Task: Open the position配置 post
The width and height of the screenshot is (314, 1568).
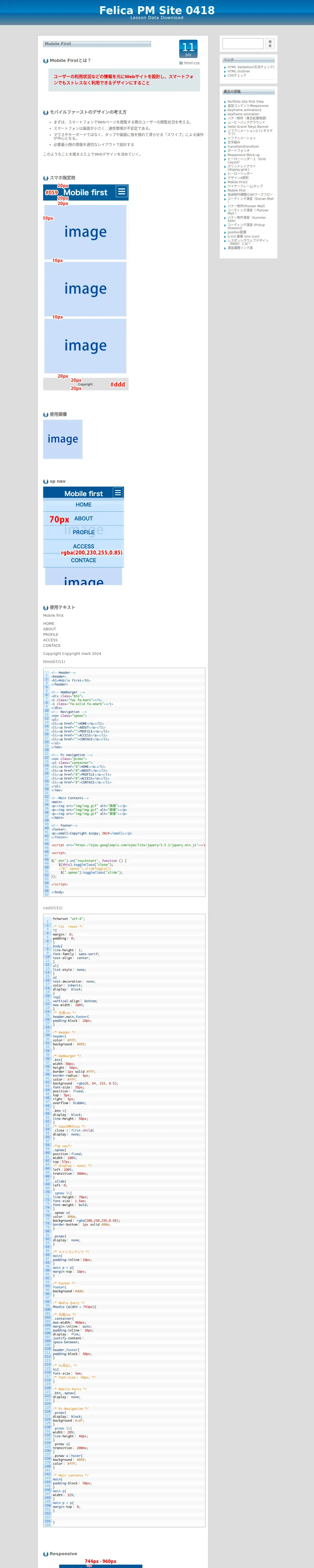Action: point(237,233)
